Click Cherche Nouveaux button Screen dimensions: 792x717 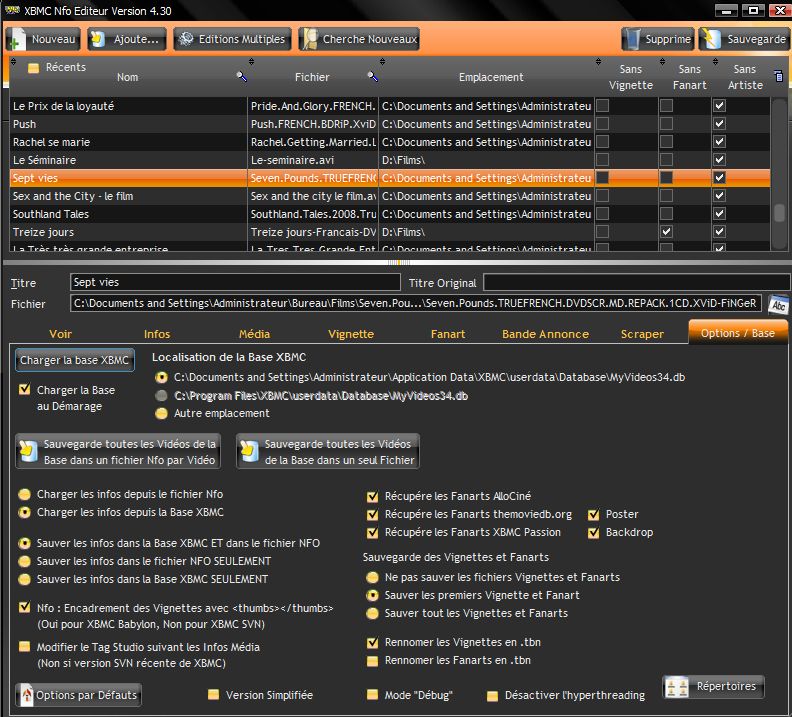pos(359,39)
